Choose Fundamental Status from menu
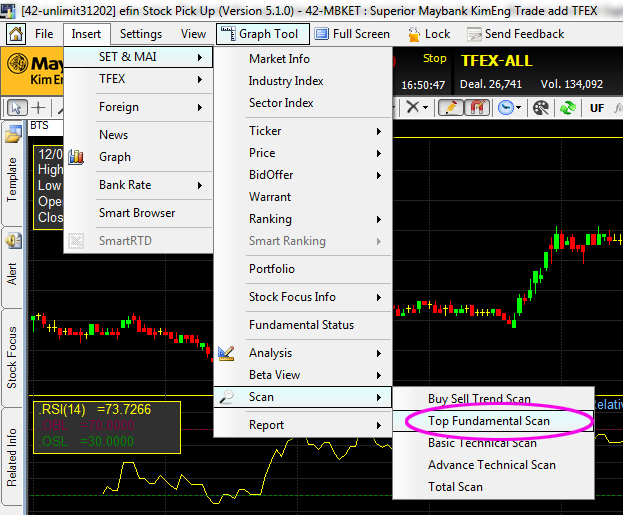Screen dimensions: 623x515 301,325
